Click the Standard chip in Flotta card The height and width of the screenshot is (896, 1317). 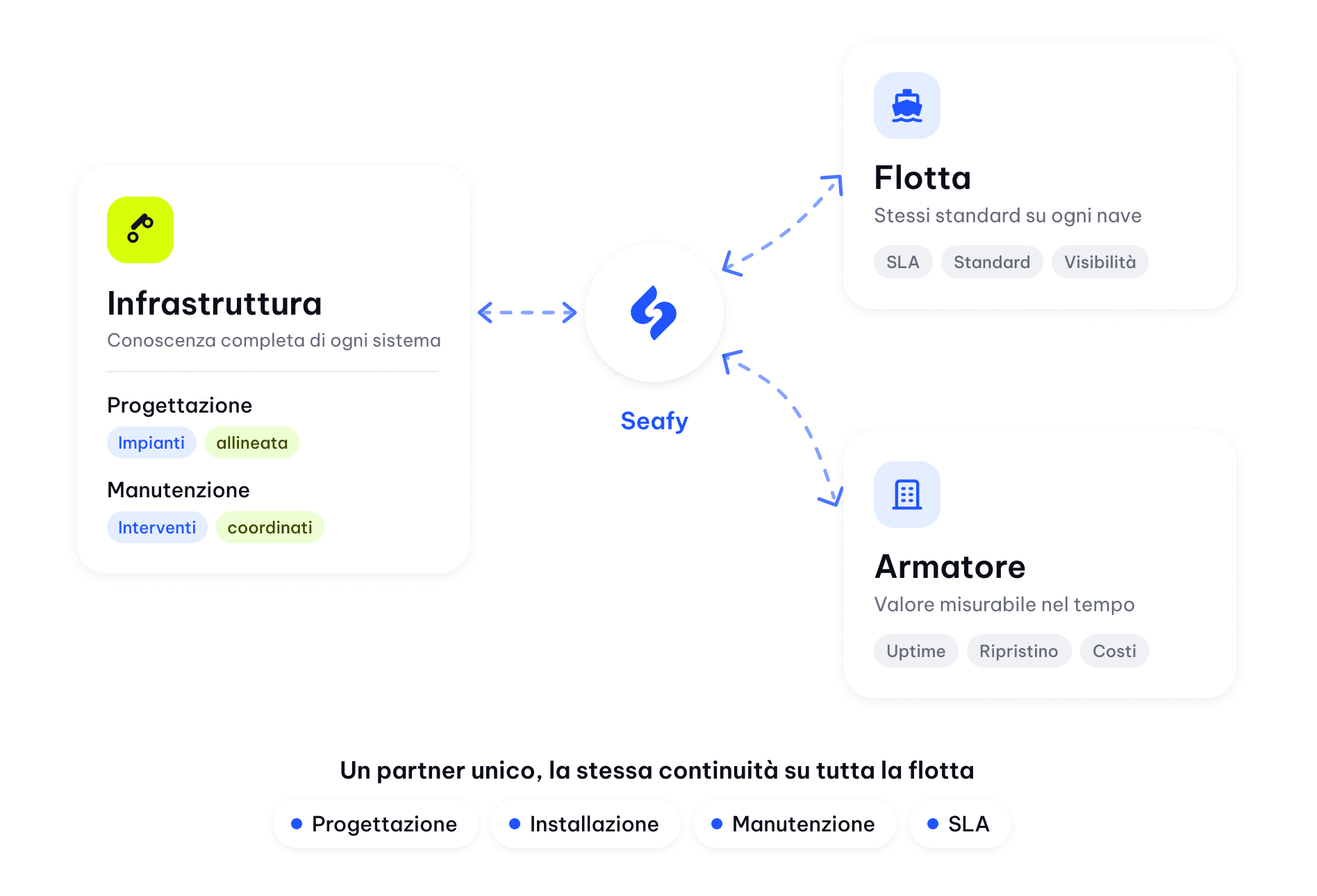click(x=992, y=262)
